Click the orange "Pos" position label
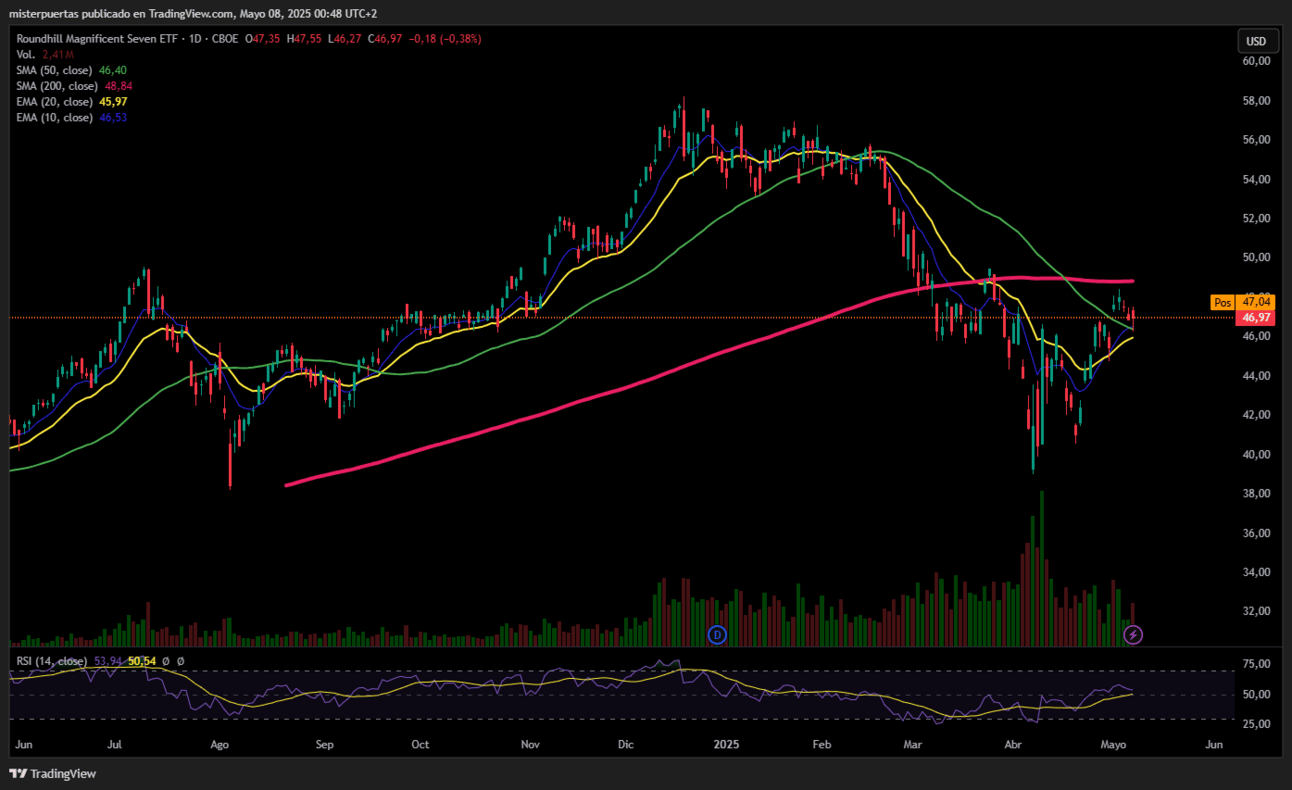The height and width of the screenshot is (790, 1292). point(1222,301)
